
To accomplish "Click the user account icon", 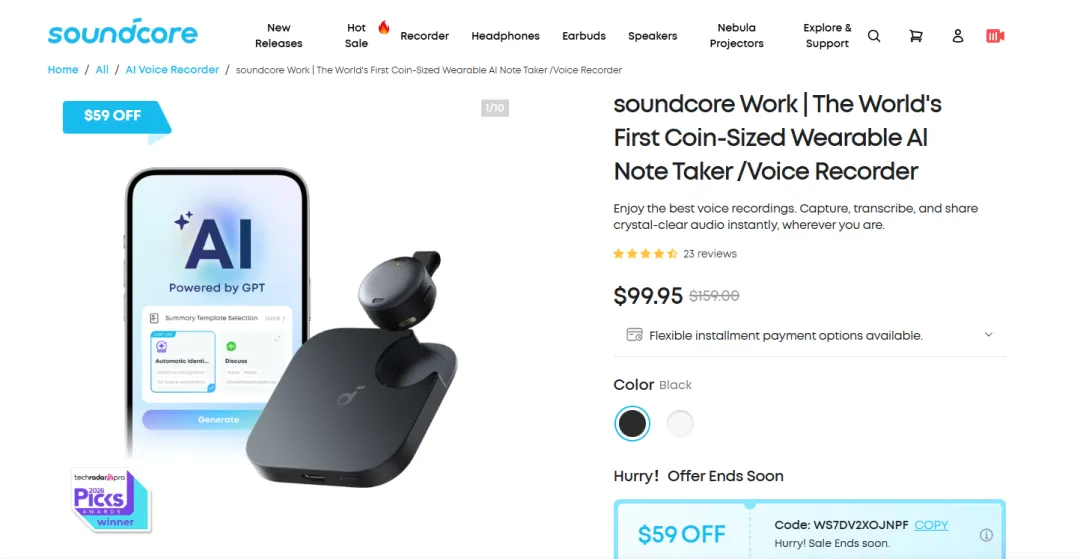I will click(957, 36).
